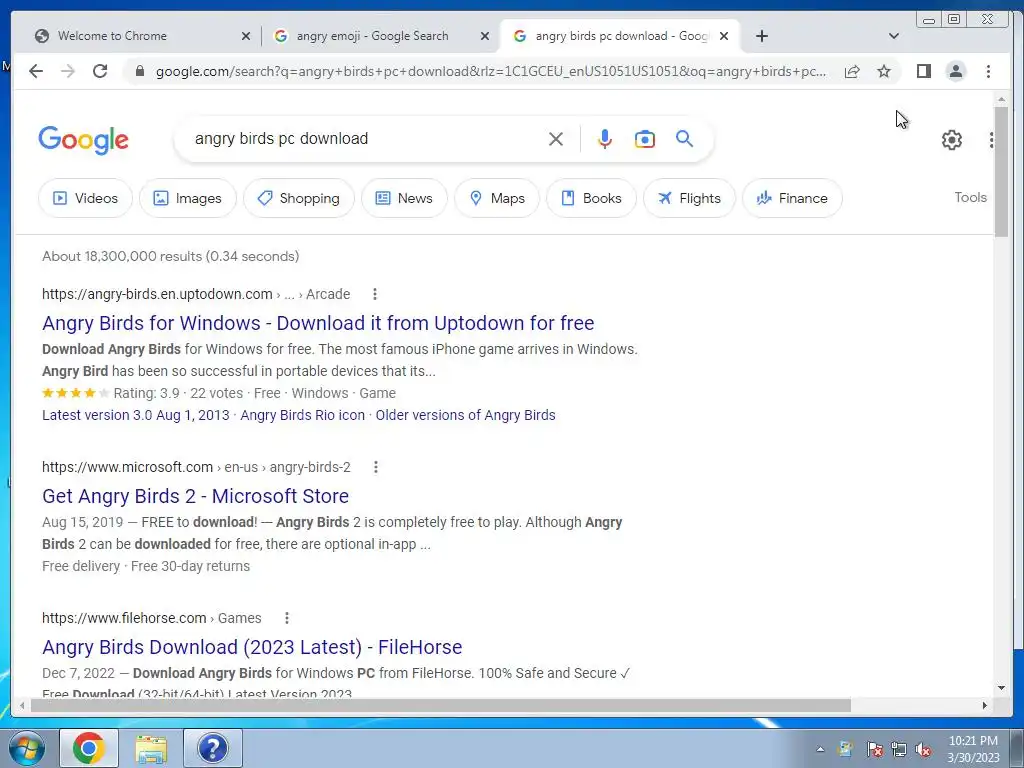1024x768 pixels.
Task: Expand the tab search dropdown
Action: [894, 36]
